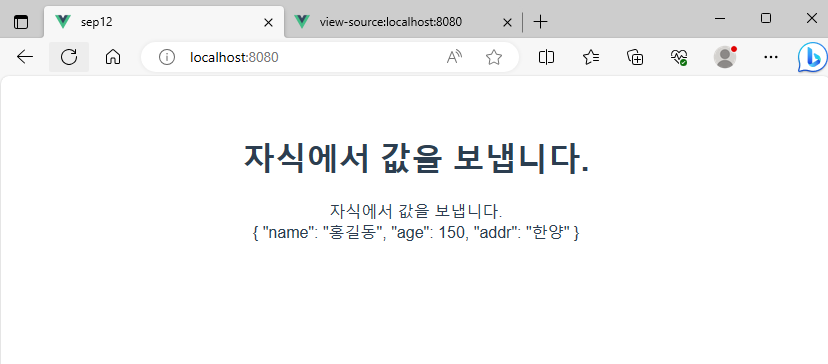
Task: Go back to the previous page
Action: [x=25, y=57]
